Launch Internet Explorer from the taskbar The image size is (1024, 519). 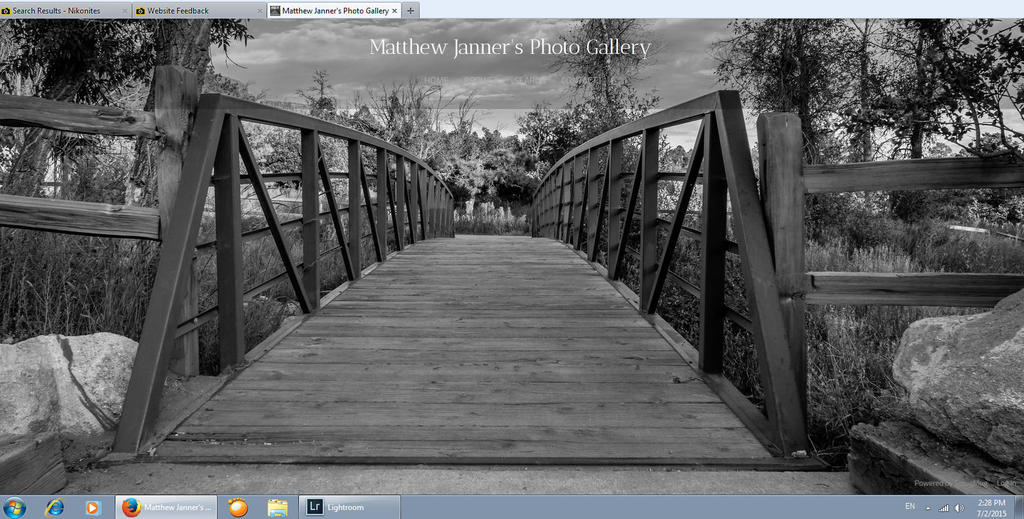[55, 507]
